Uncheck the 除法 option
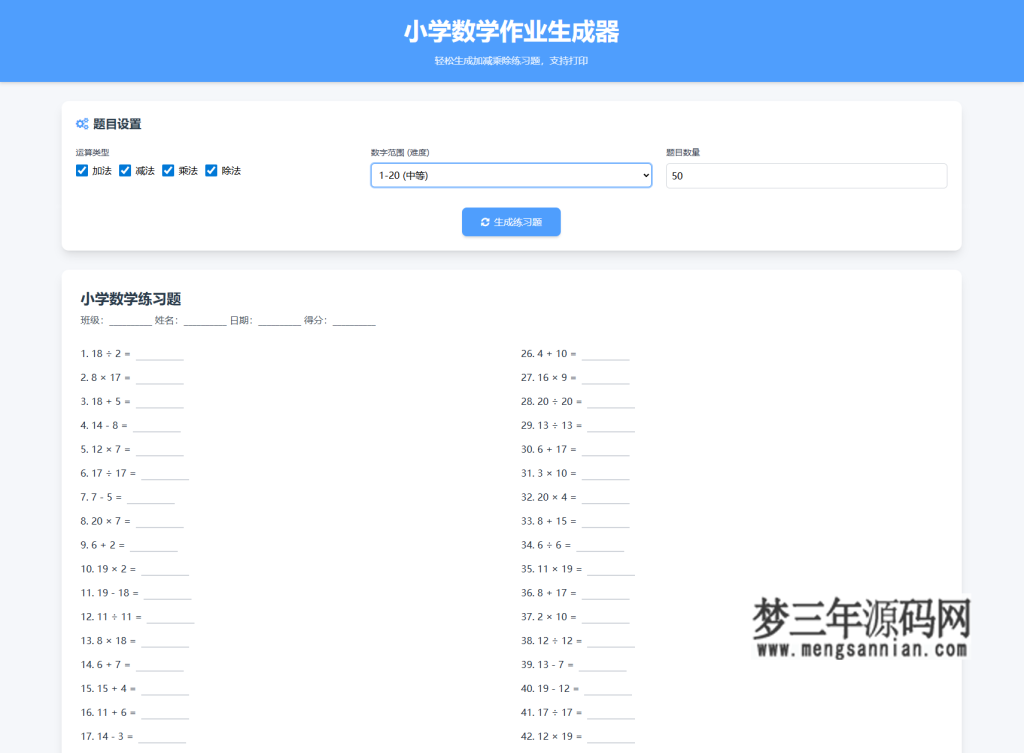The height and width of the screenshot is (753, 1024). (x=211, y=170)
